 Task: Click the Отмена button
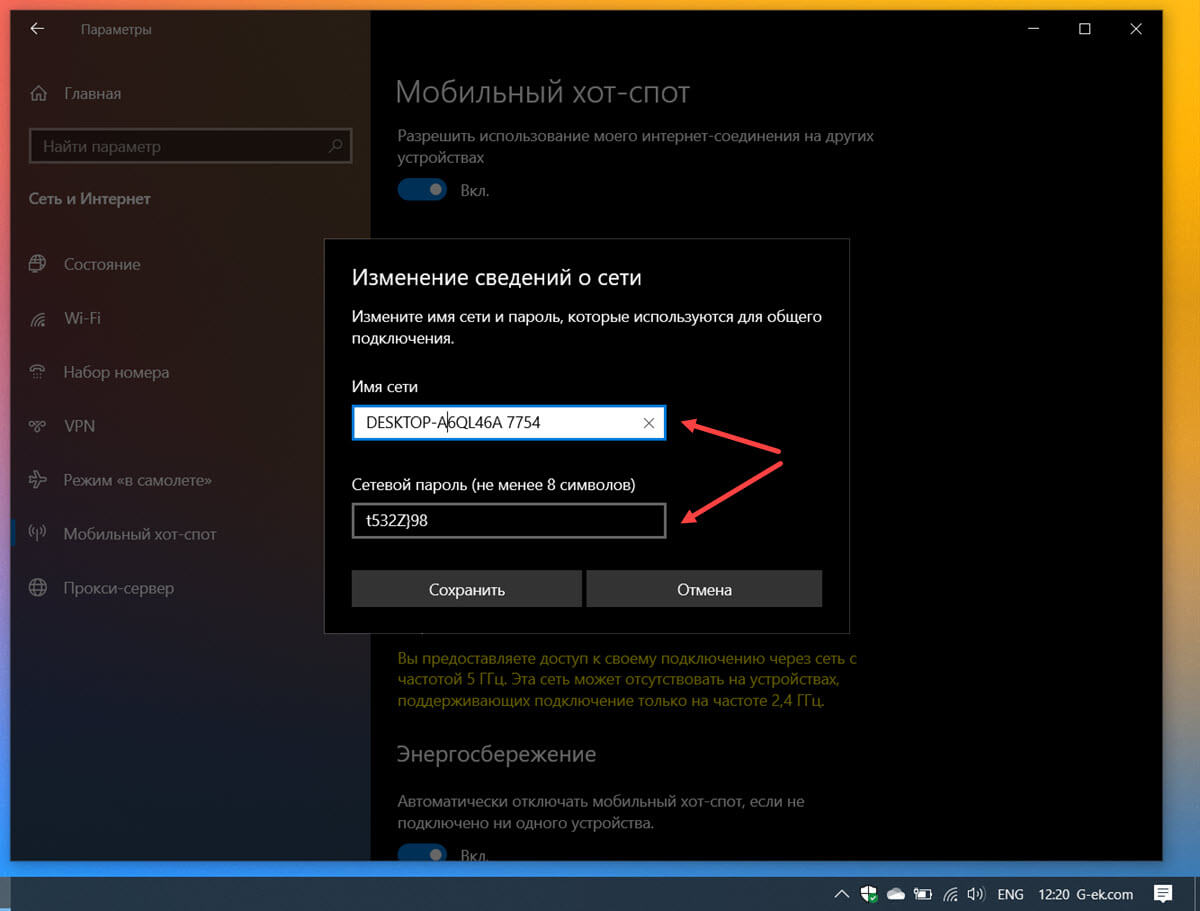(x=704, y=589)
